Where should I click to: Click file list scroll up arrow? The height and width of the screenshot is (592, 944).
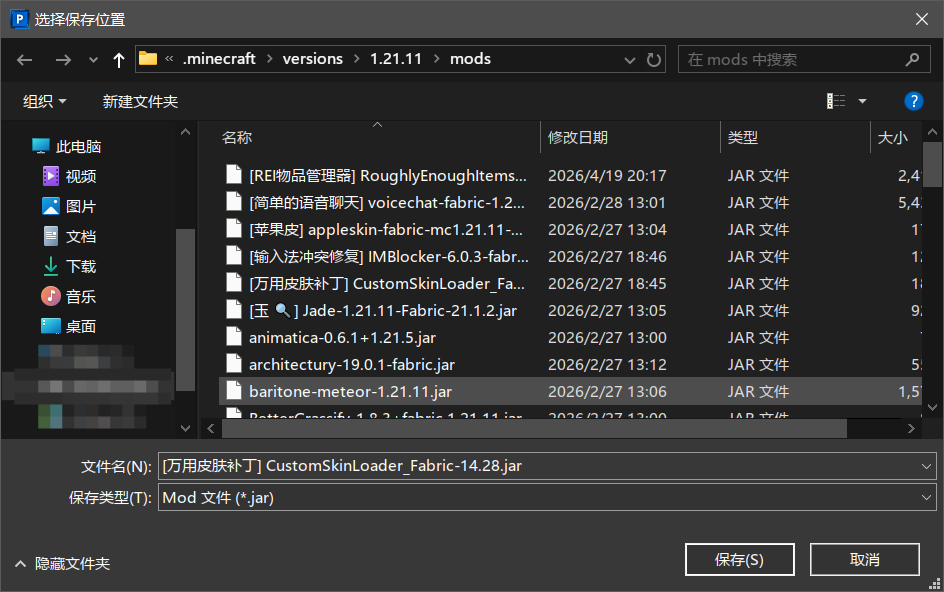tap(932, 131)
